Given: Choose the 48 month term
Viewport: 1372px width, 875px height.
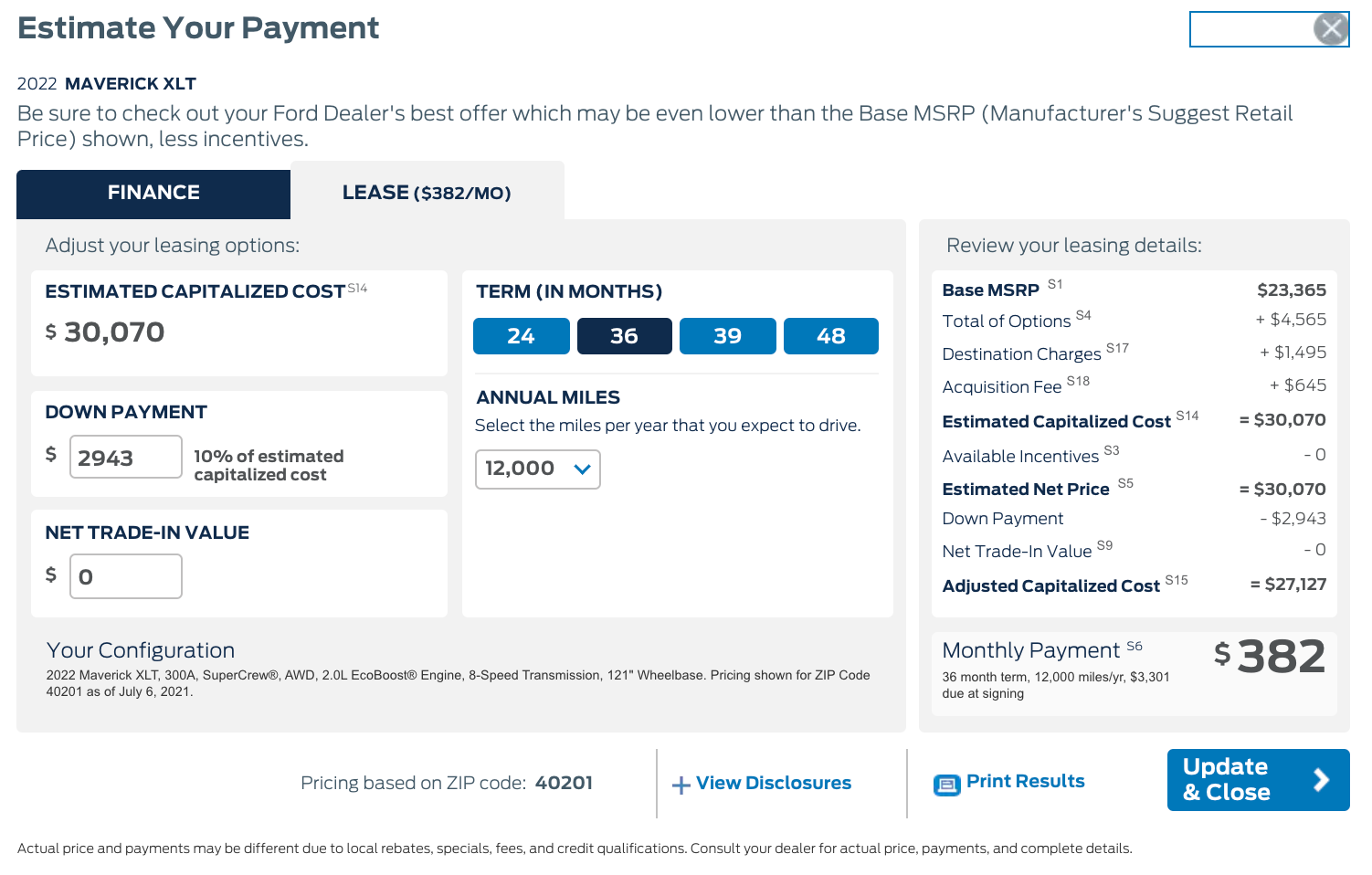Looking at the screenshot, I should [x=831, y=336].
